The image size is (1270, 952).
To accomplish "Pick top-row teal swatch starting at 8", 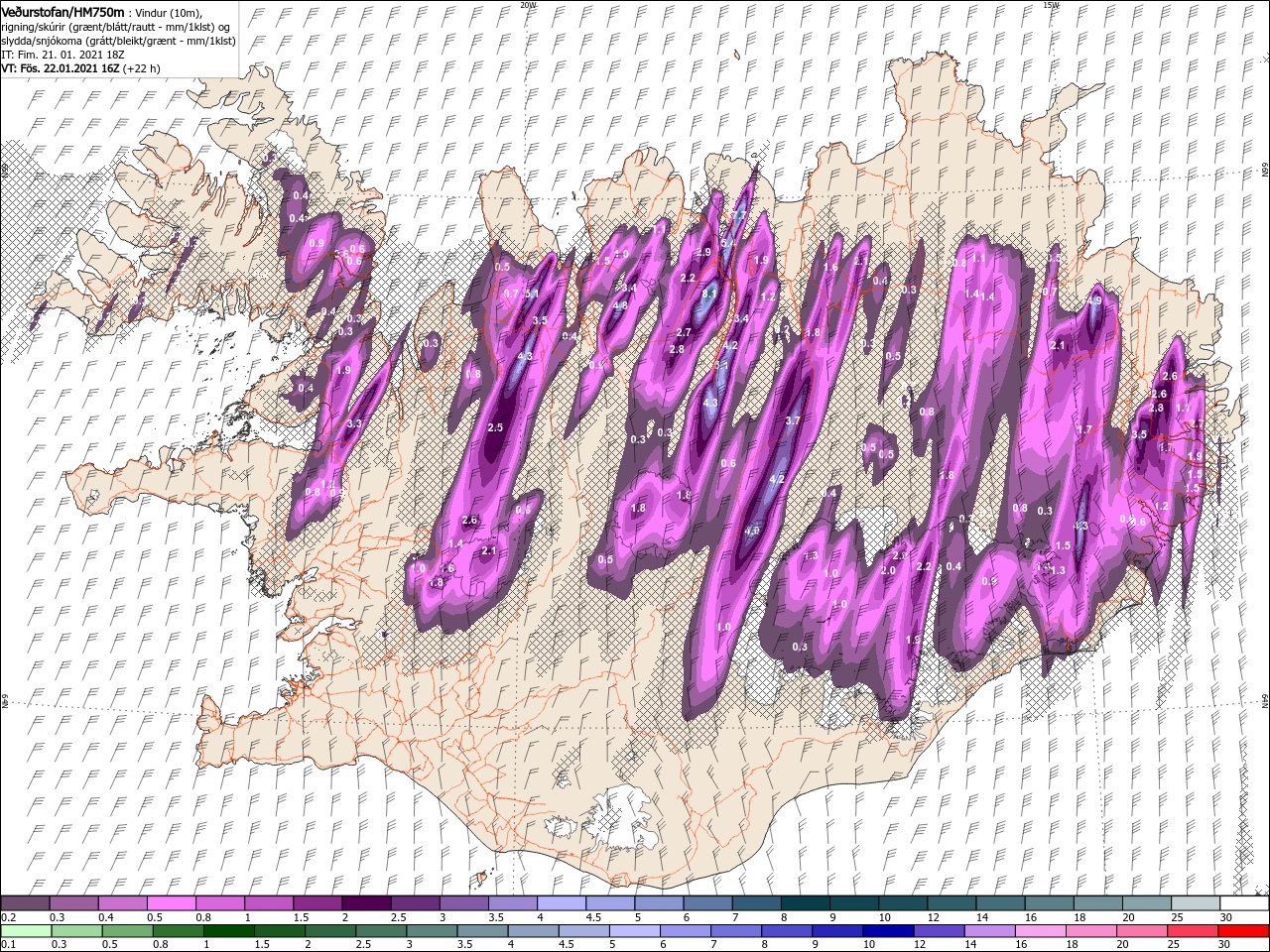I will [805, 903].
